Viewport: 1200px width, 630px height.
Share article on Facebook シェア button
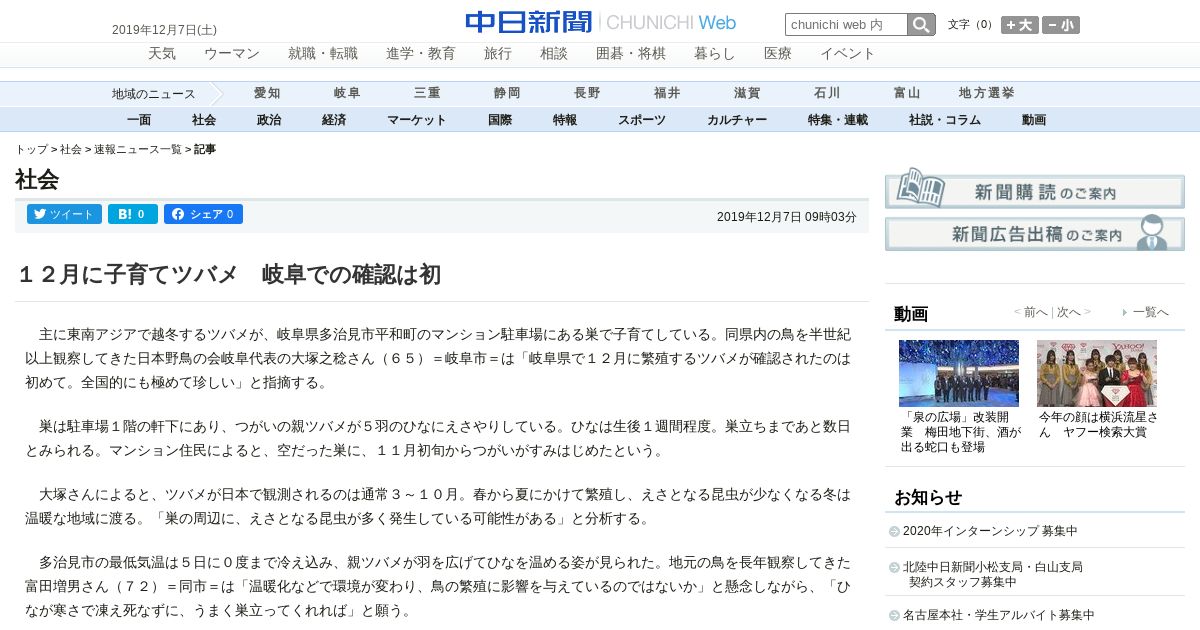pyautogui.click(x=203, y=214)
